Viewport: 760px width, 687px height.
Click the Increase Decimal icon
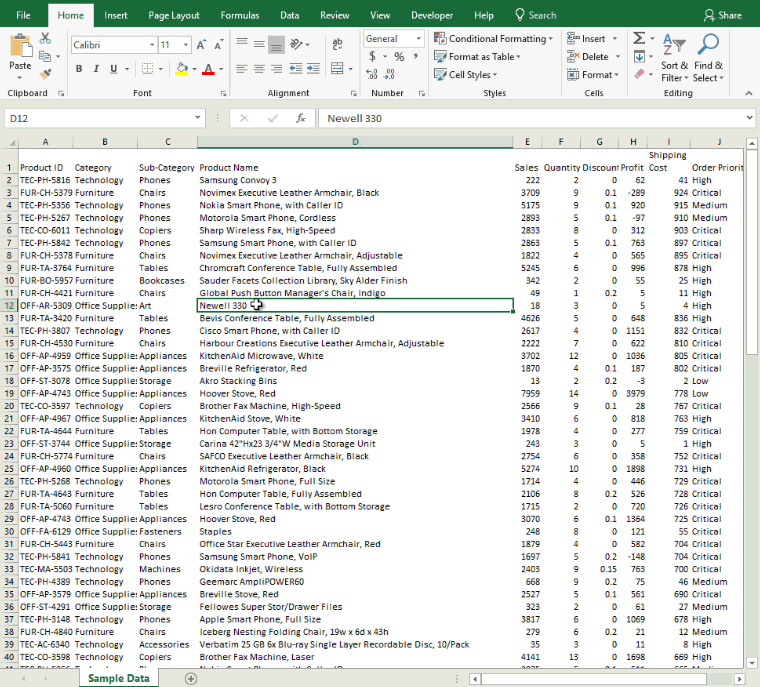click(x=372, y=74)
